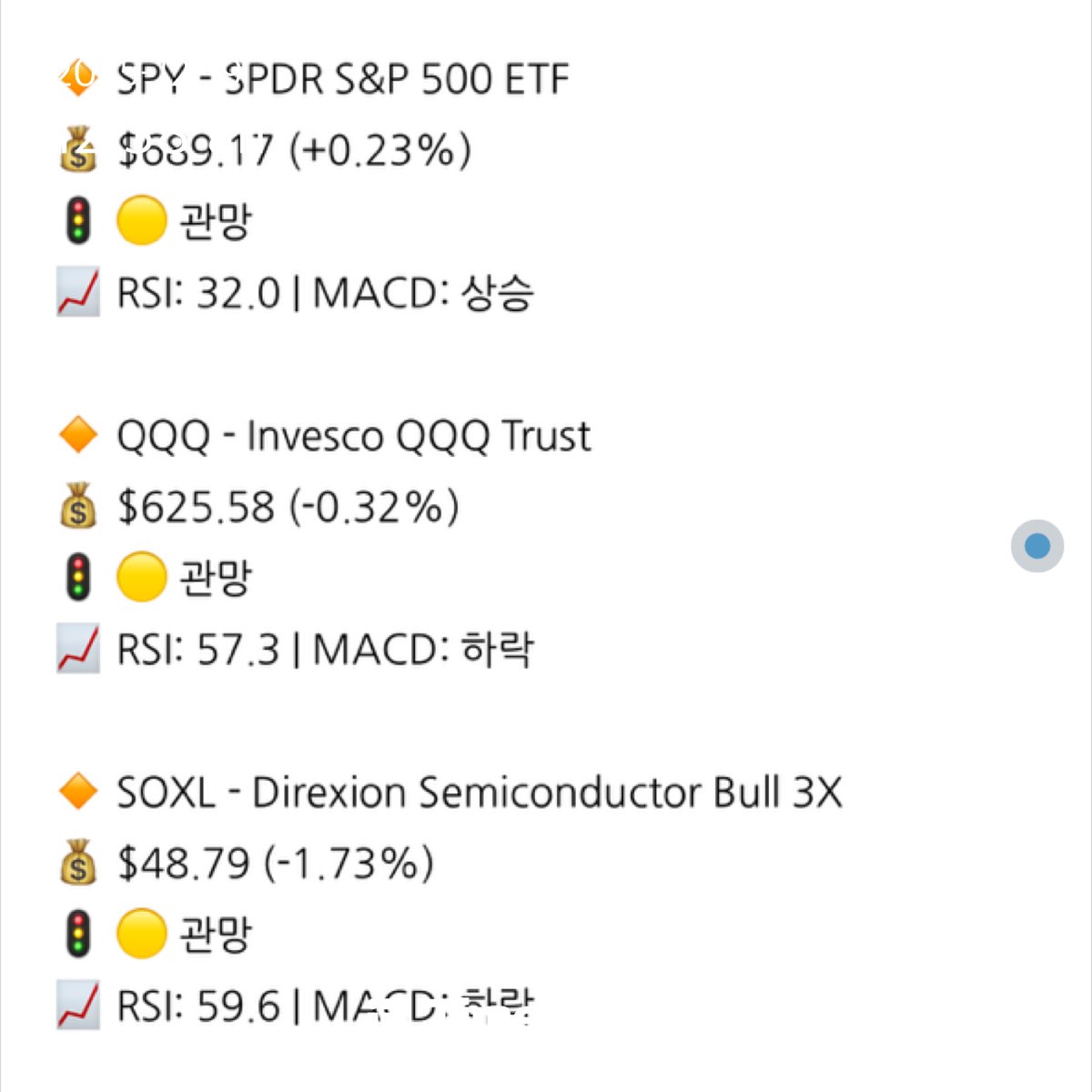The image size is (1092, 1092).
Task: Click the money bag next to $689.17
Action: [x=78, y=150]
